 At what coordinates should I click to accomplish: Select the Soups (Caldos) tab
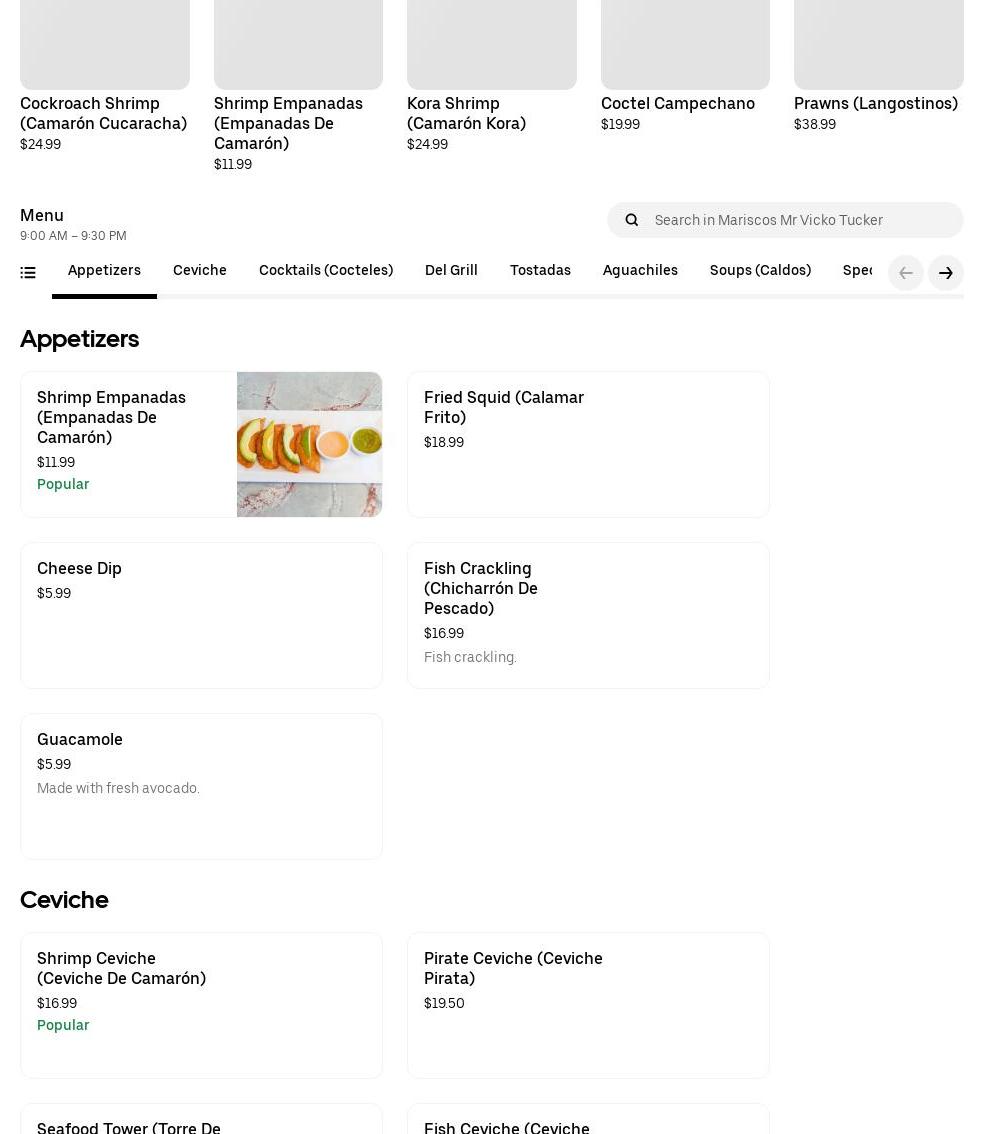760,270
